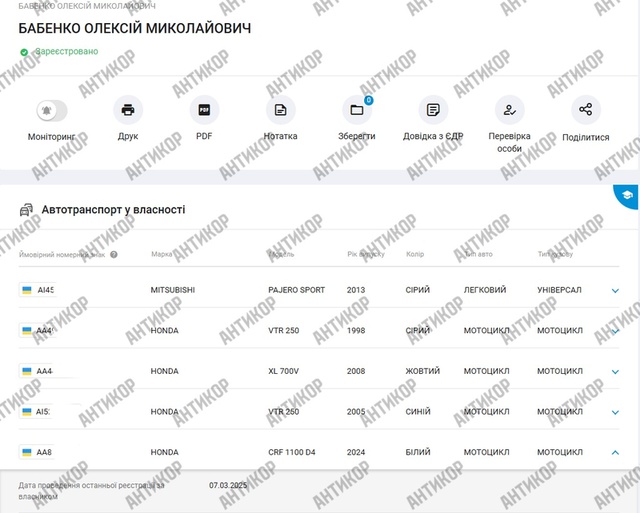640x513 pixels.
Task: Click the heading БАБЕНКО ОЛЕКСІЙ МИКОЛАЙОВИЧ
Action: point(135,28)
